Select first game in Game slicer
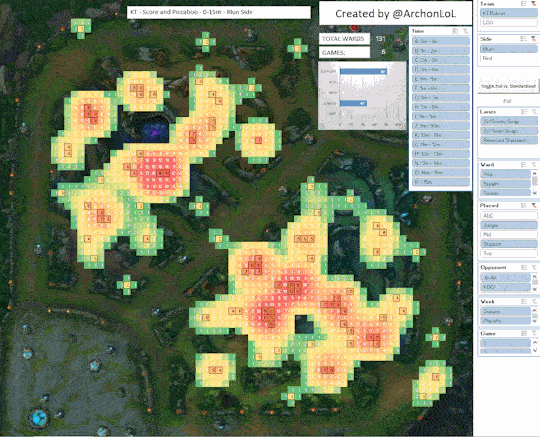 [505, 343]
